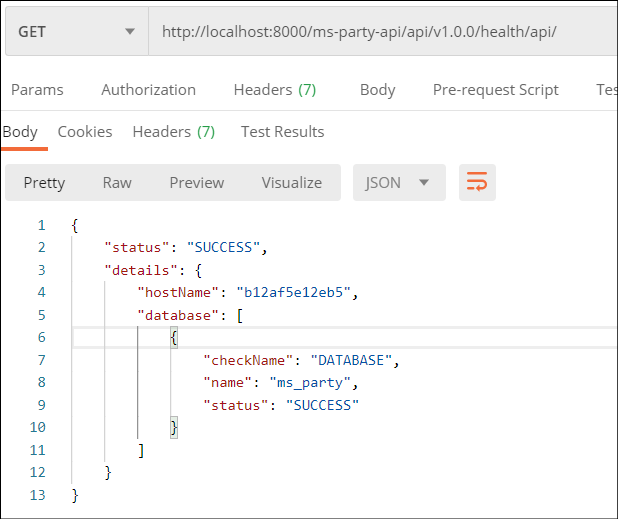Open request Headers (7) tab beside Authorization

(274, 90)
